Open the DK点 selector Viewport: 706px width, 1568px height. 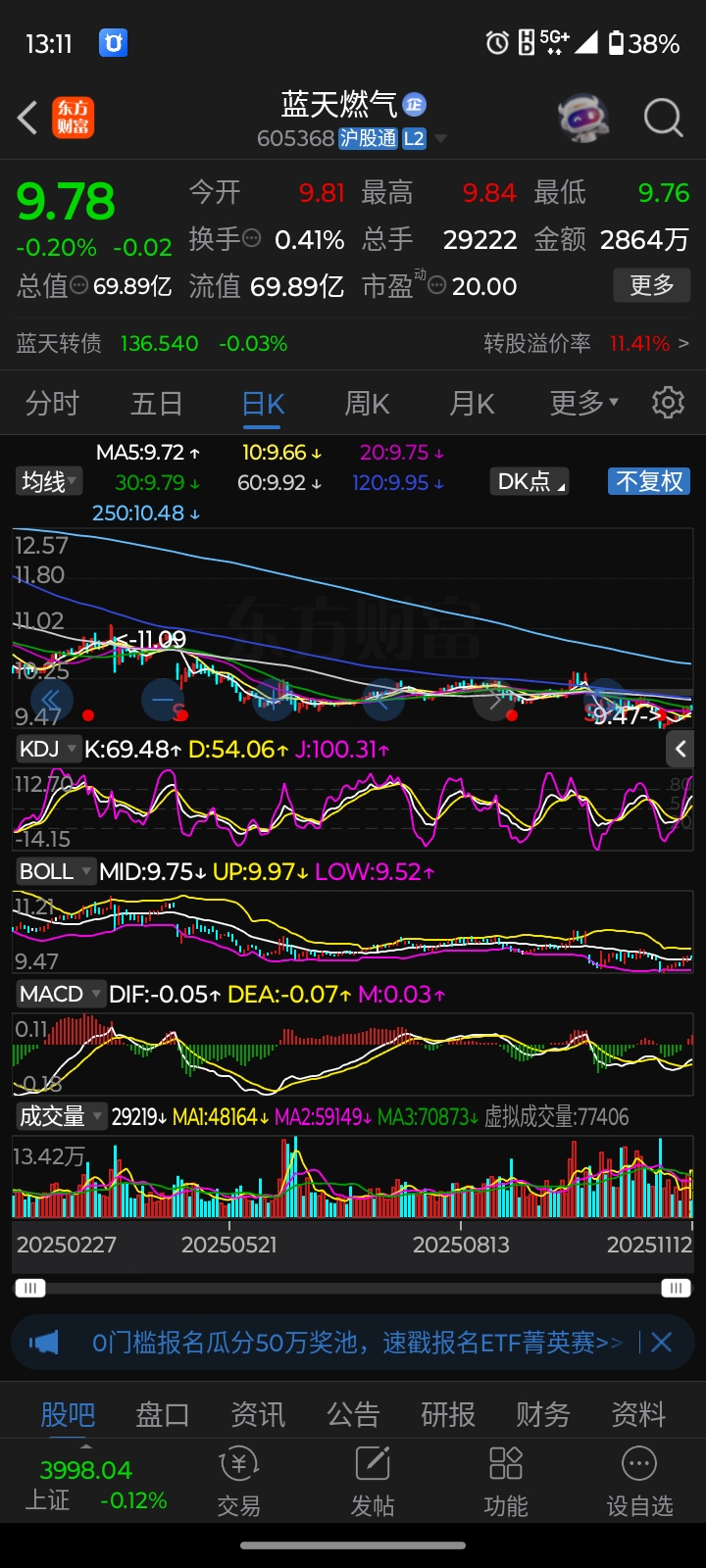point(530,481)
